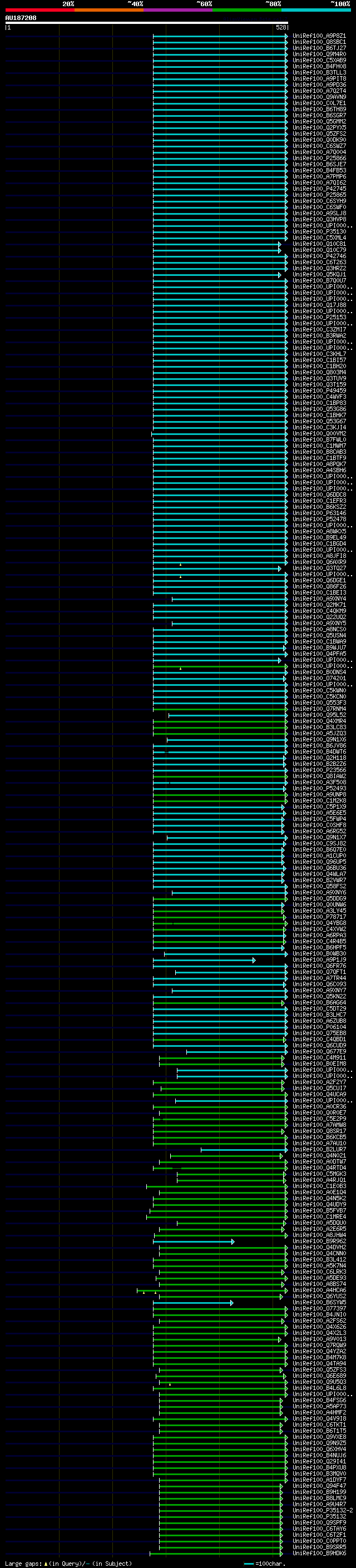This screenshot has height=1568, width=356.
Task: Select hit UniRef100_A7TR44
Action: 319,978
